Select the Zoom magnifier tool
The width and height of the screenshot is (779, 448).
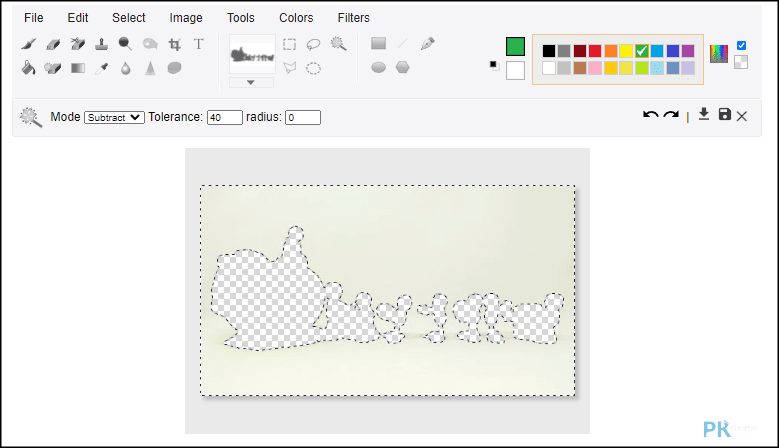[x=125, y=44]
